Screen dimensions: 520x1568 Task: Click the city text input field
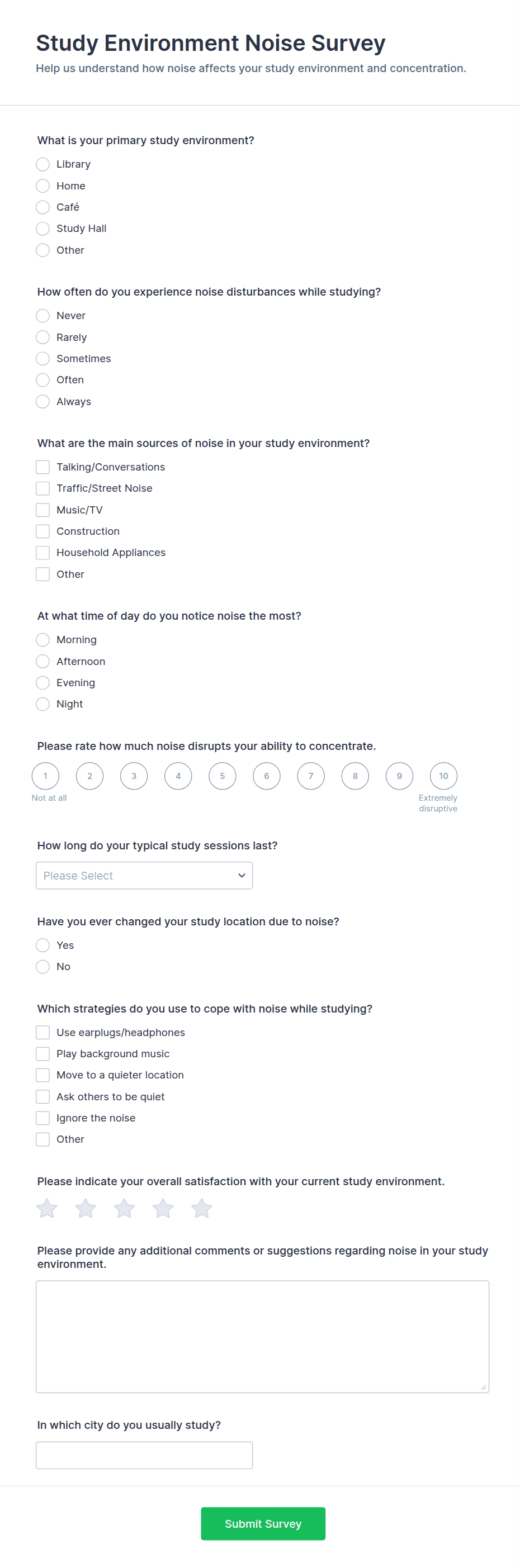(x=144, y=1455)
